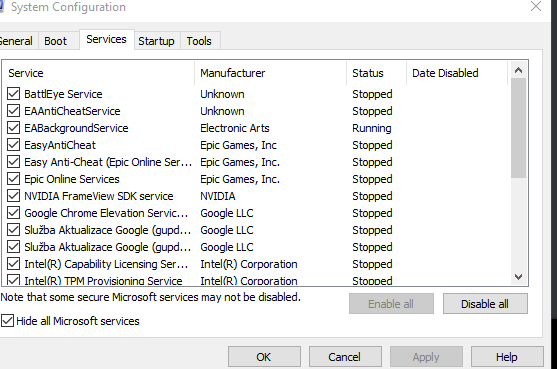Confirm with the OK button
The height and width of the screenshot is (369, 557).
[264, 357]
